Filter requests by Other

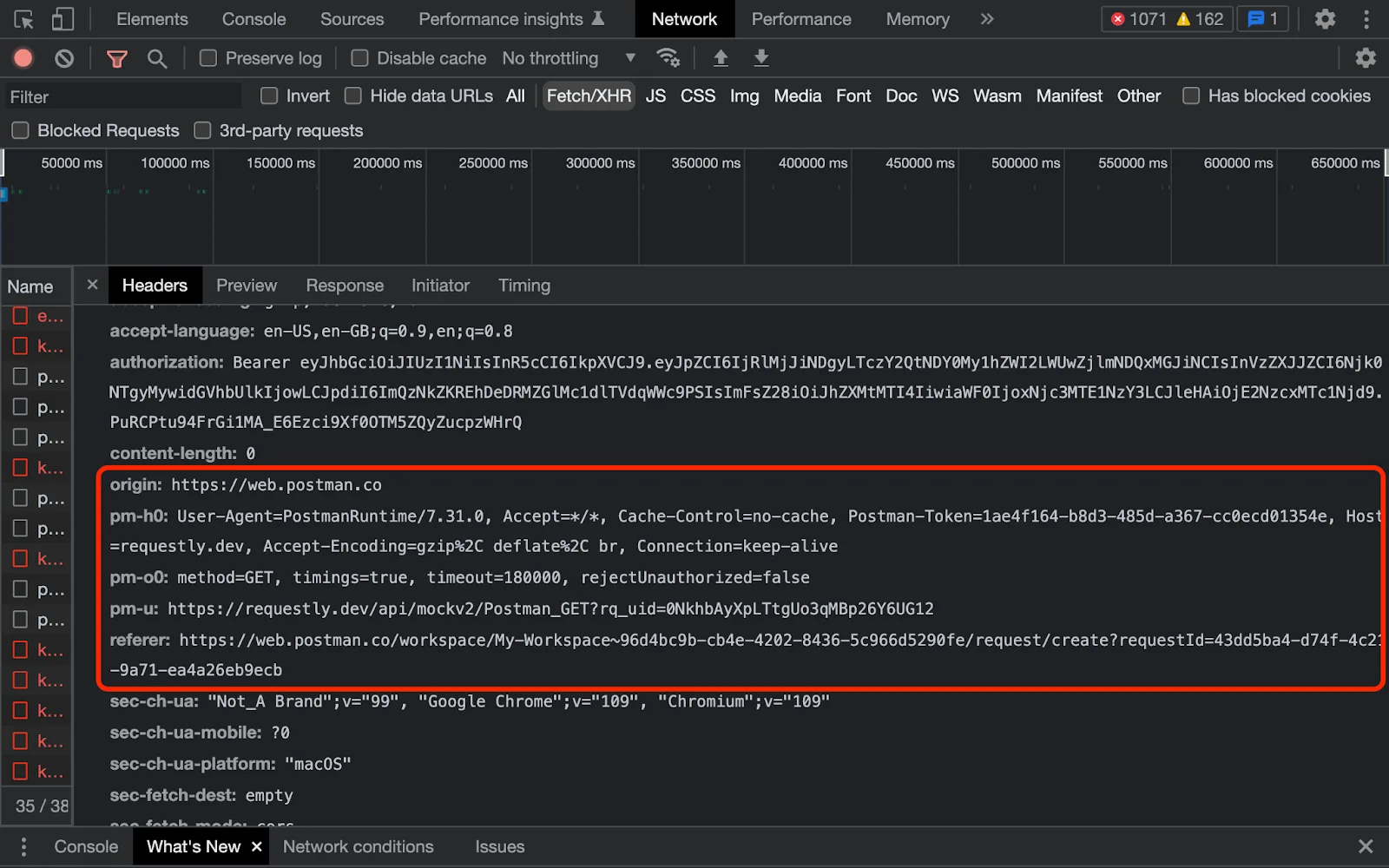(1139, 95)
